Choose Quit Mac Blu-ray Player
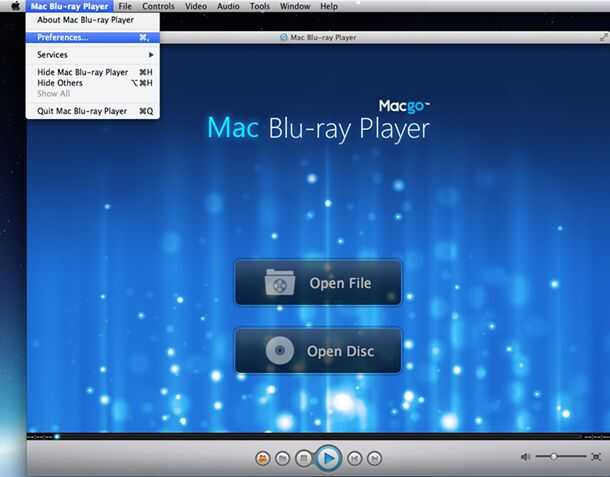This screenshot has width=610, height=477. [x=93, y=111]
